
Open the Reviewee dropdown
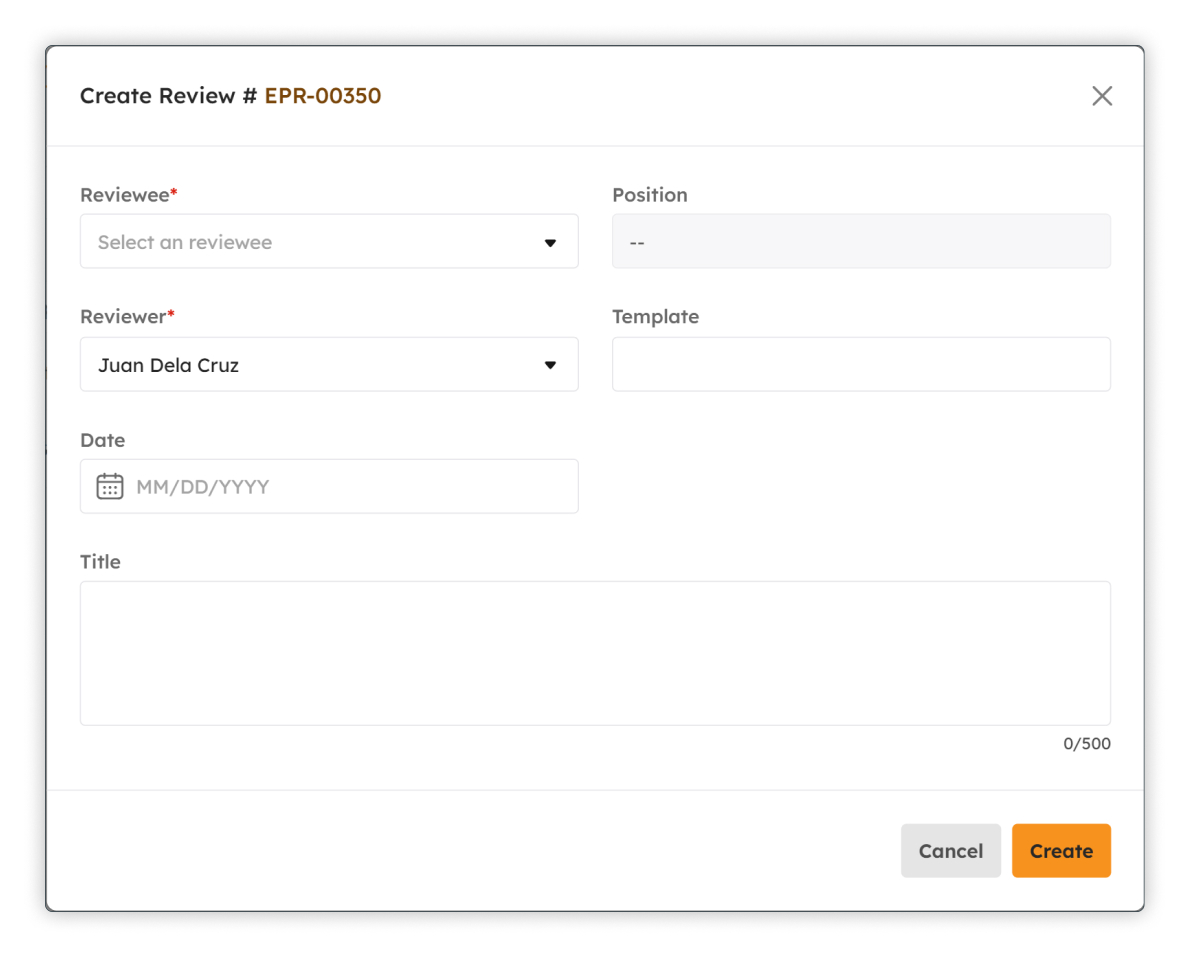click(329, 241)
